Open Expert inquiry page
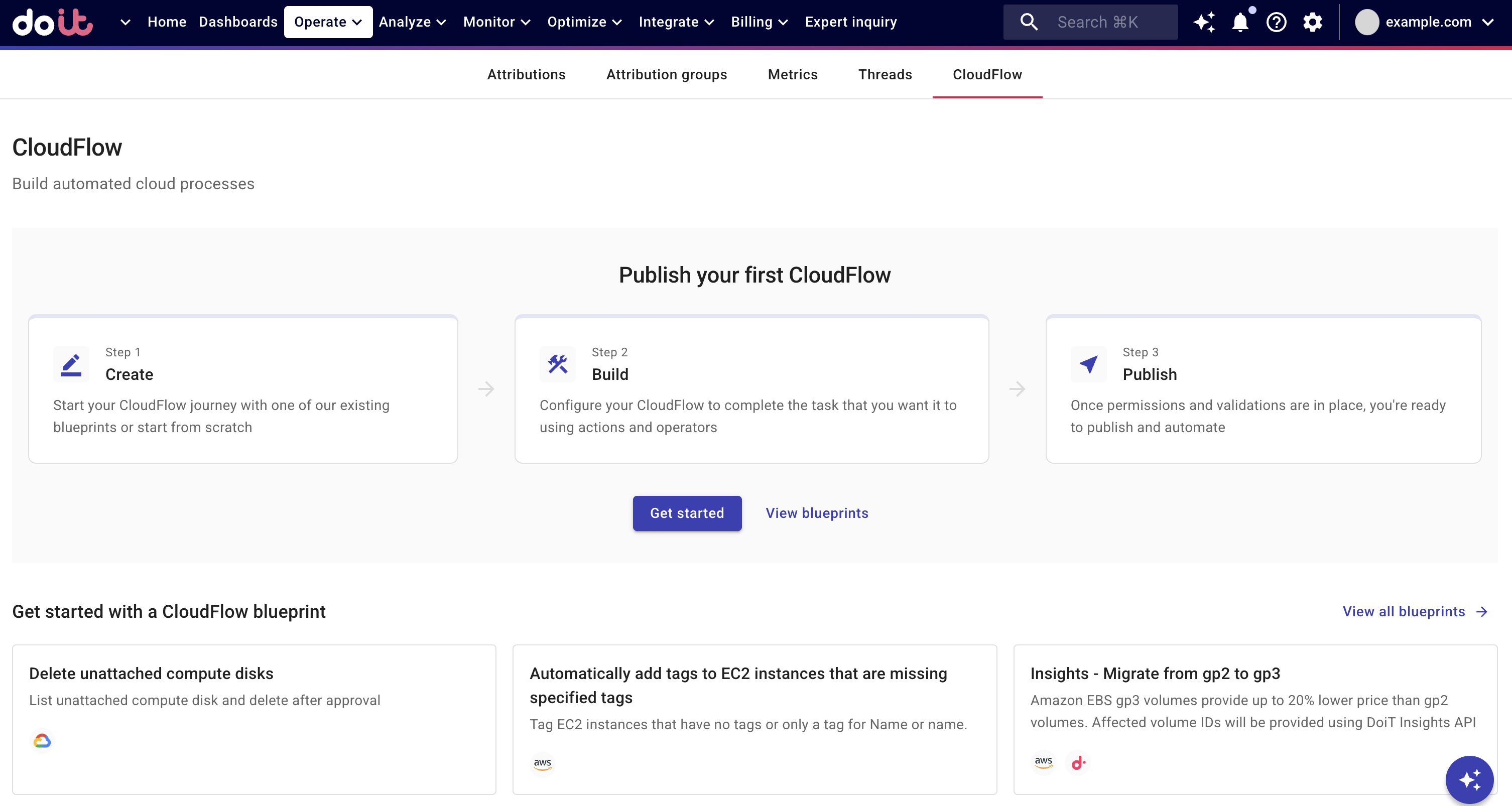 pyautogui.click(x=850, y=22)
